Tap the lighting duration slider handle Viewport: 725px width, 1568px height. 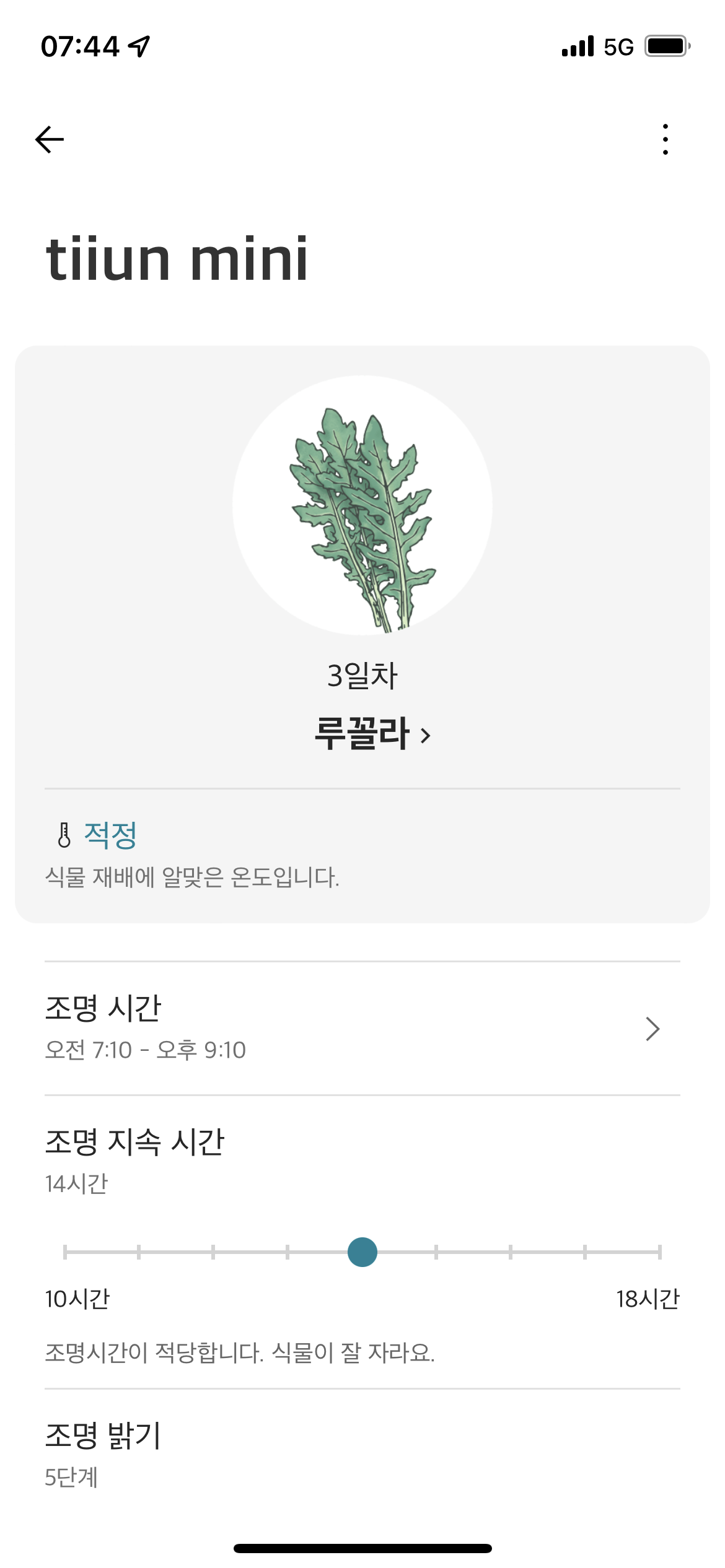[x=362, y=1252]
